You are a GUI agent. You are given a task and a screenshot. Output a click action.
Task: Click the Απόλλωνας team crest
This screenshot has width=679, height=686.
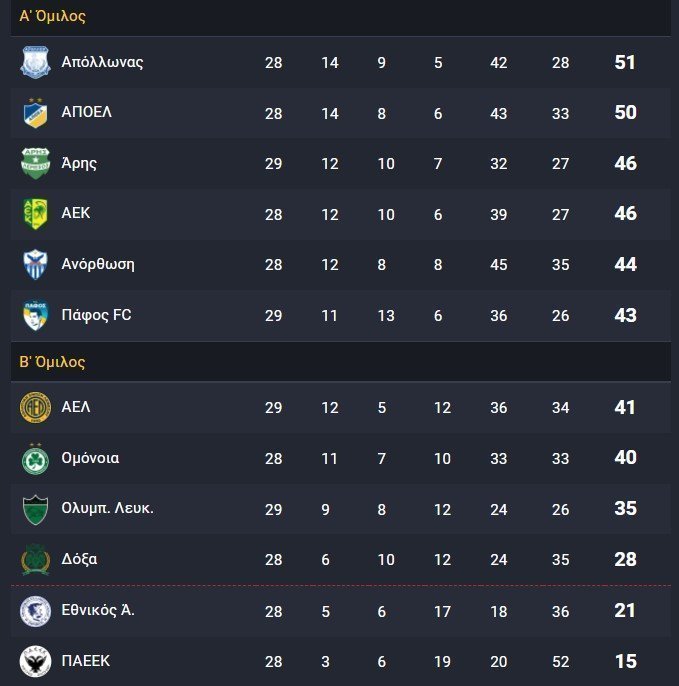point(35,62)
